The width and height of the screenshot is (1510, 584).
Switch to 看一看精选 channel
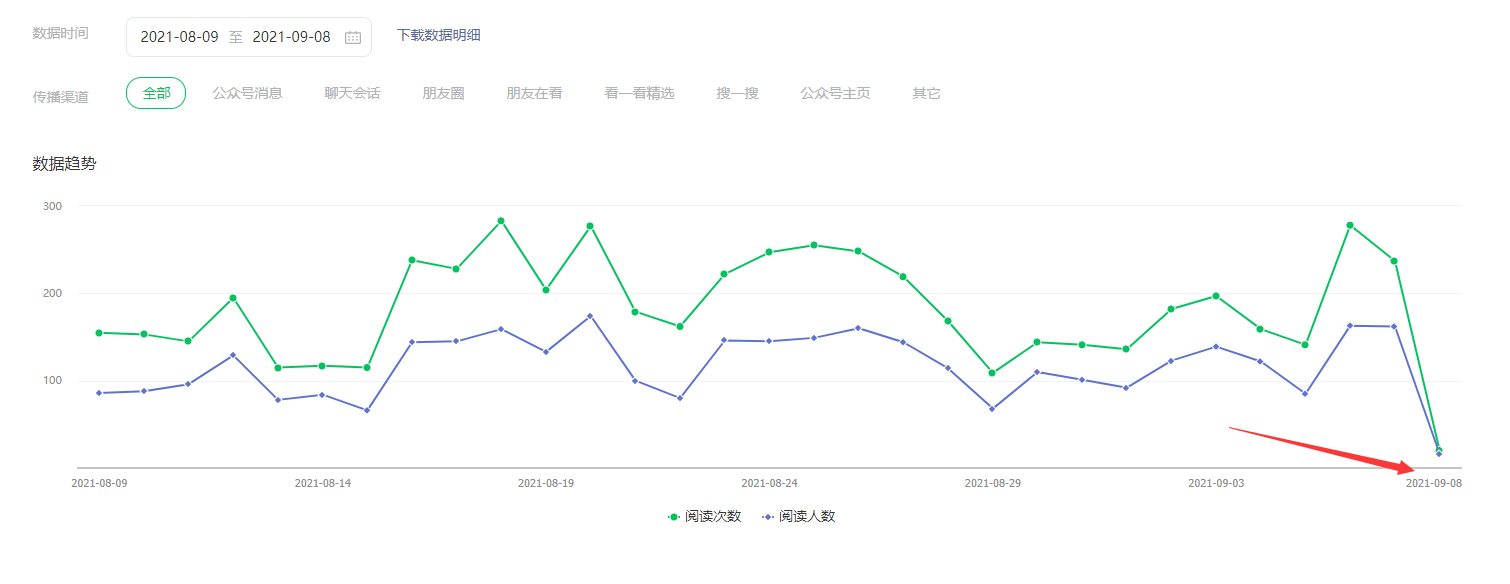(639, 93)
